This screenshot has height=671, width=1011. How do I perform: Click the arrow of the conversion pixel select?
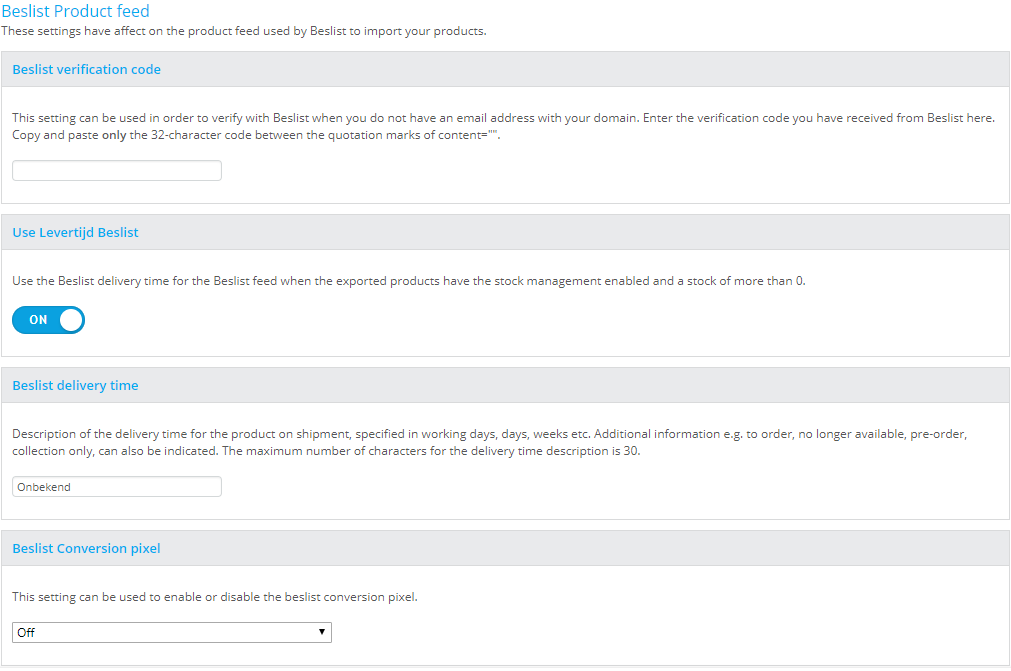321,633
